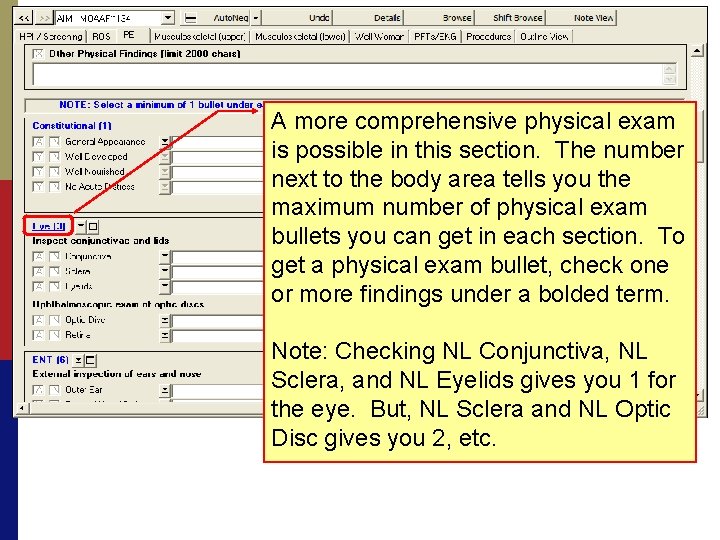Viewport: 720px width, 540px height.
Task: Click the horizontal scrollbar left arrow
Action: 22,408
